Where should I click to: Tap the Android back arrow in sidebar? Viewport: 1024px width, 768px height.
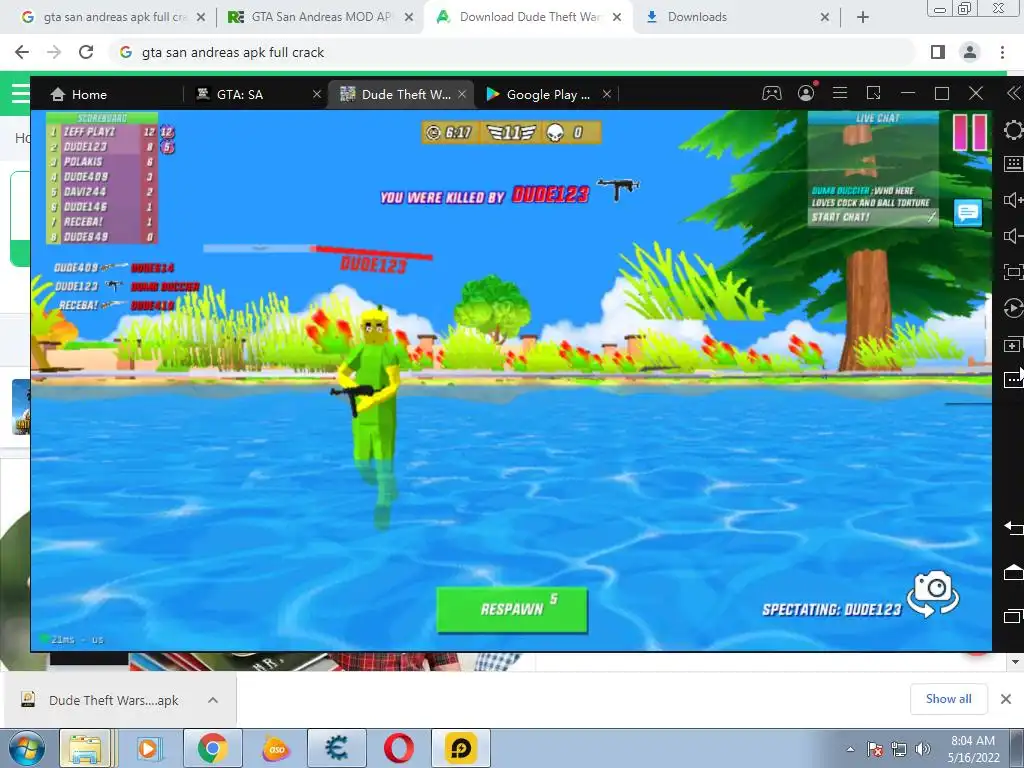pos(1013,527)
